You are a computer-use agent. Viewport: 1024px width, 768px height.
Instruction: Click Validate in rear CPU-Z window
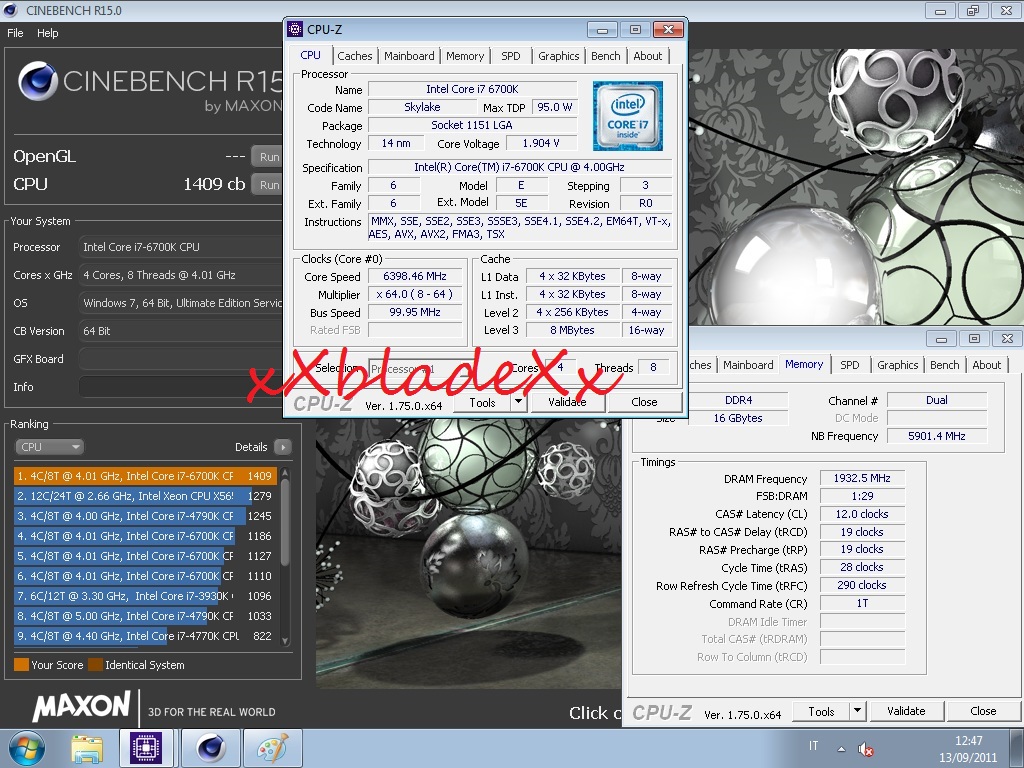pyautogui.click(x=906, y=711)
